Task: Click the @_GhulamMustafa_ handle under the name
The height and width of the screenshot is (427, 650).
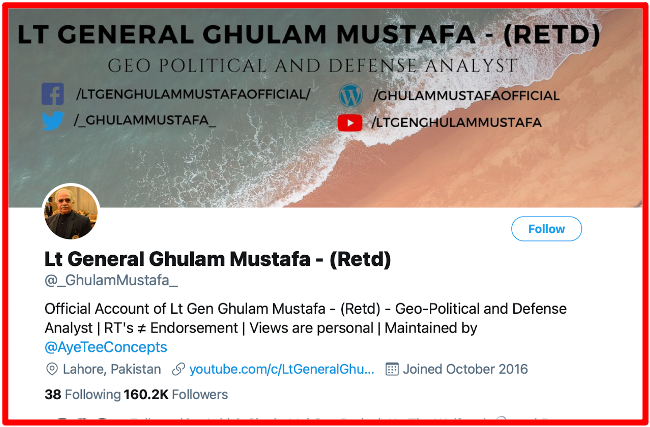Action: tap(111, 280)
